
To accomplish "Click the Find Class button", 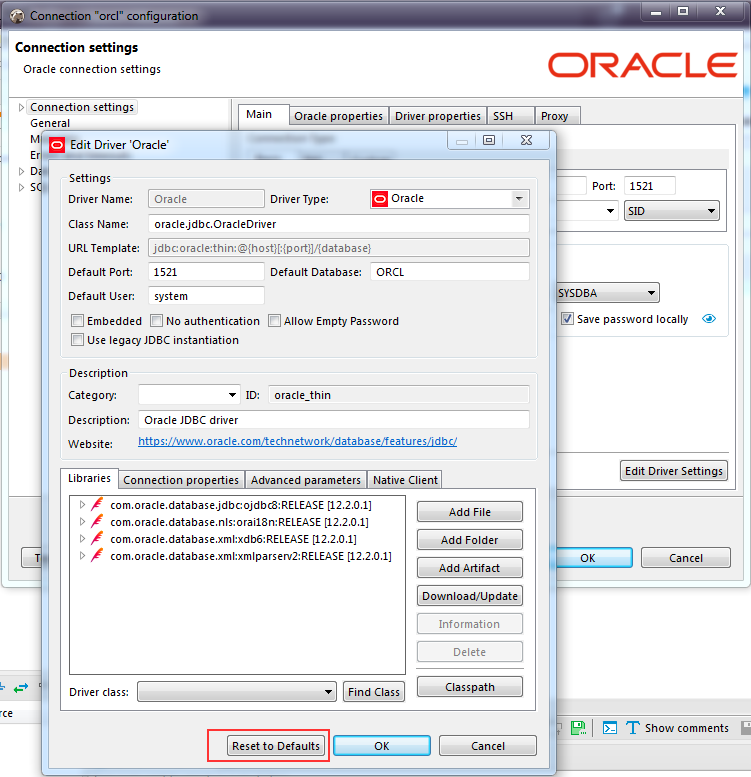I will click(x=374, y=692).
